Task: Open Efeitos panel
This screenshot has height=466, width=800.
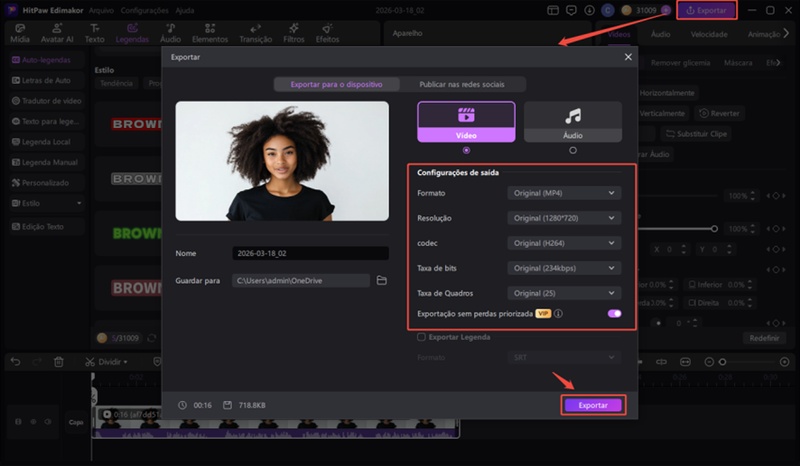Action: point(327,33)
